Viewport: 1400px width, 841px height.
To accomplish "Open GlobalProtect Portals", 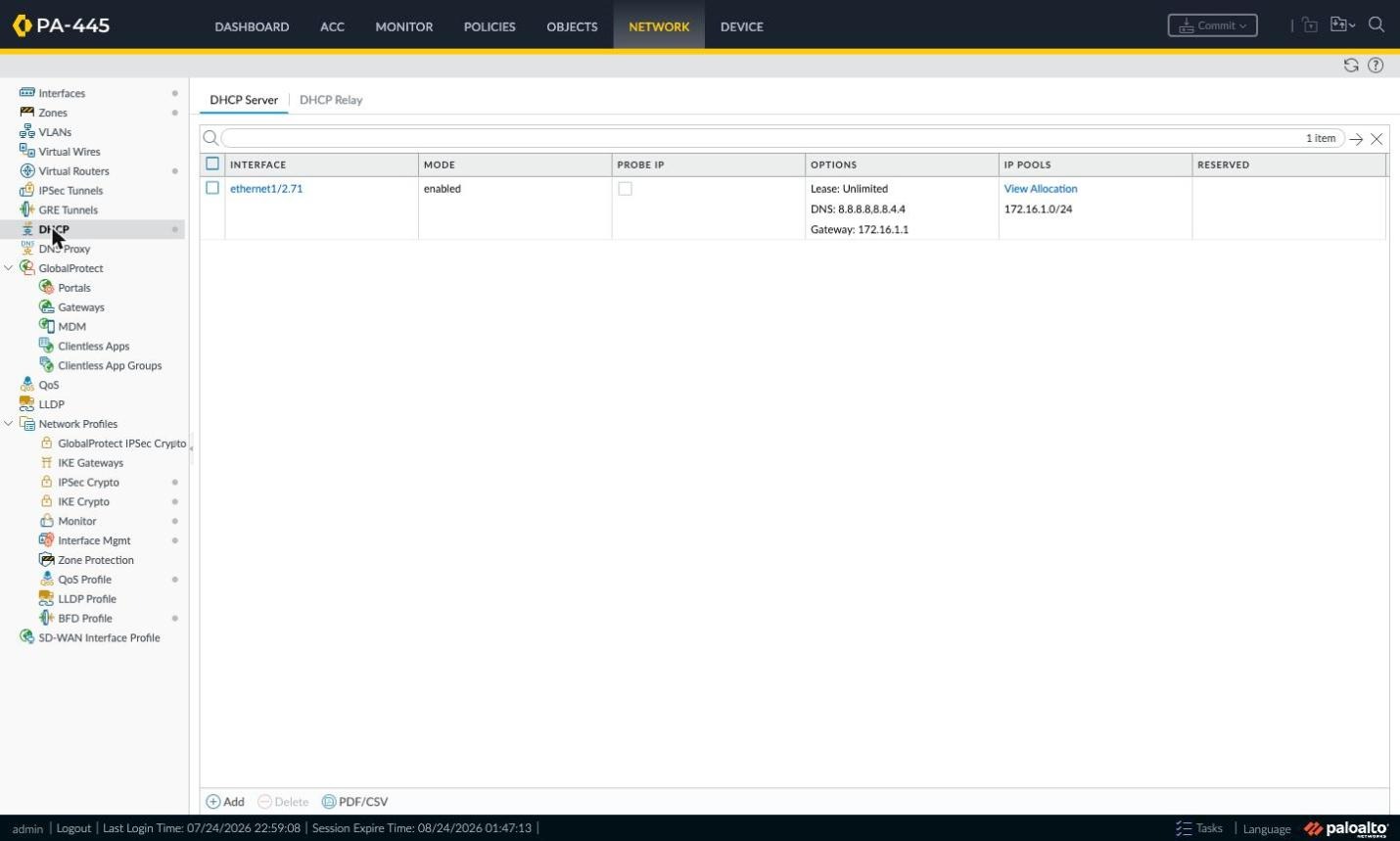I will (x=74, y=288).
